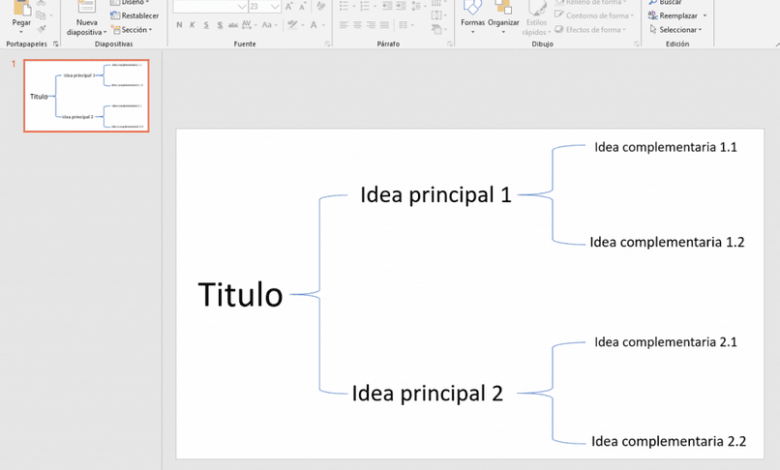
Task: Click the text columns icon
Action: (x=403, y=25)
